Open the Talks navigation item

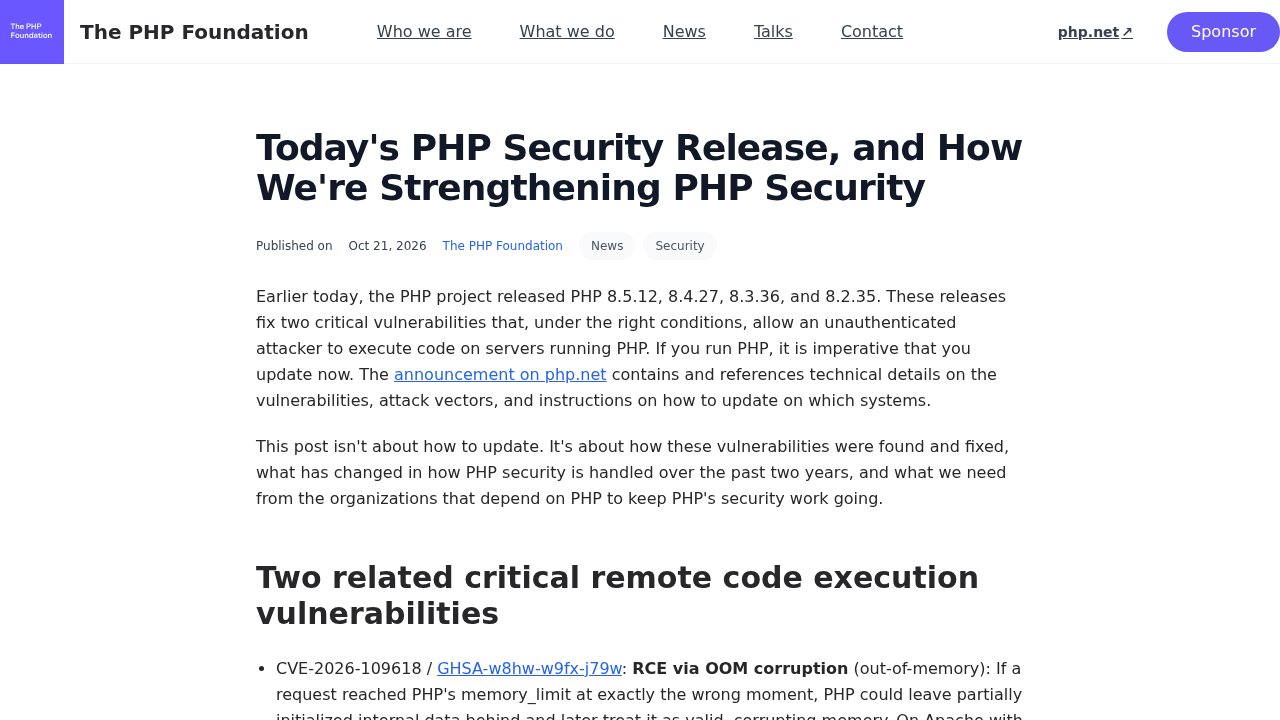pos(773,32)
